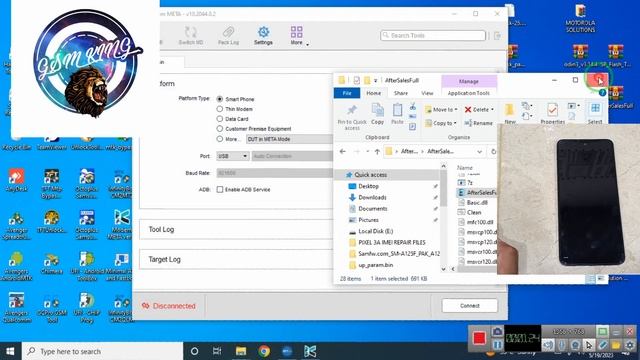Enable ADB Service checkbox
640x360 pixels.
click(220, 189)
